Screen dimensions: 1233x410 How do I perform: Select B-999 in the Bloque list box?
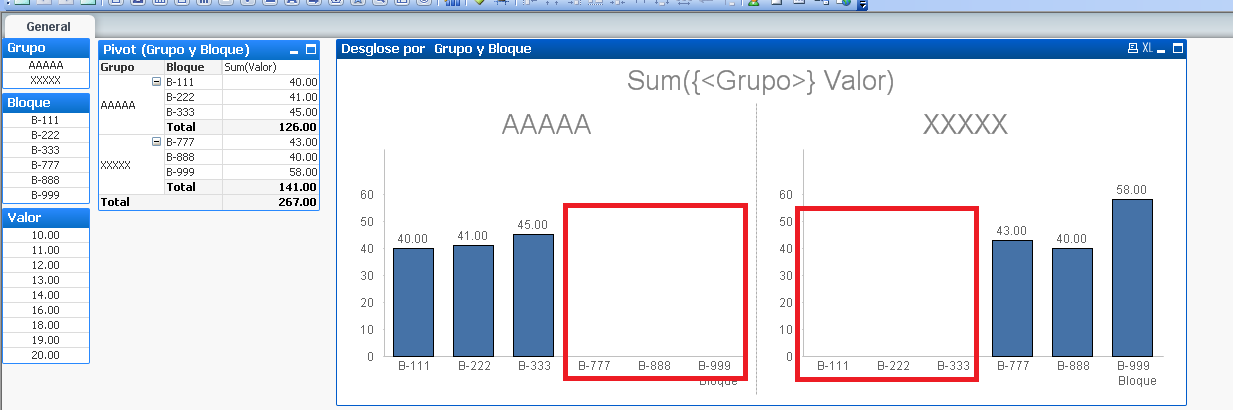click(46, 194)
